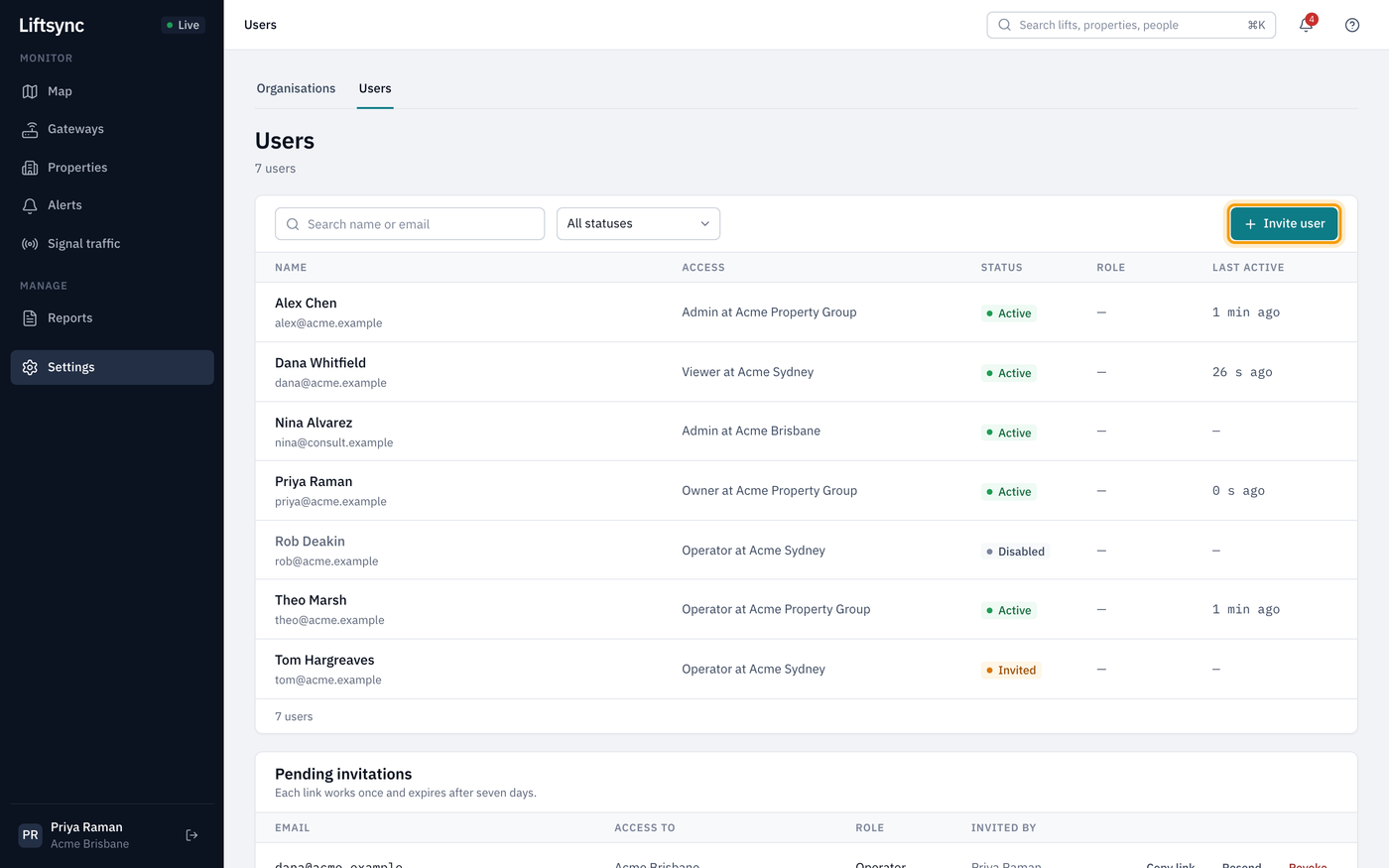
Task: Click the magnifier icon in global search
Action: pyautogui.click(x=1004, y=25)
